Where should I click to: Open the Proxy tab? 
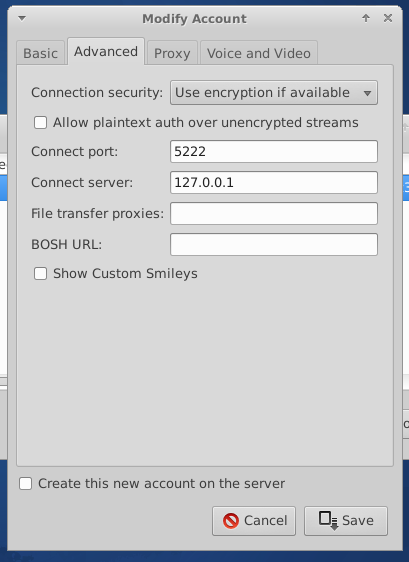(x=172, y=53)
